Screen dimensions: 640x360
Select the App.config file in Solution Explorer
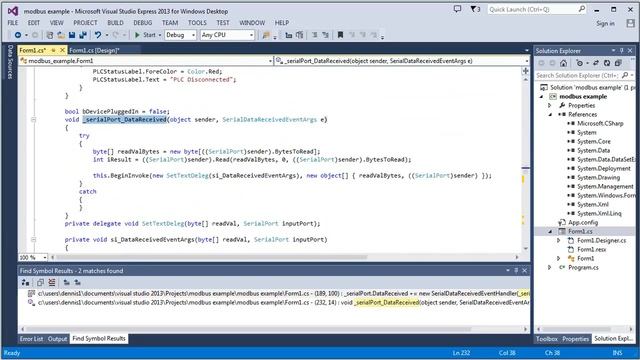[582, 222]
